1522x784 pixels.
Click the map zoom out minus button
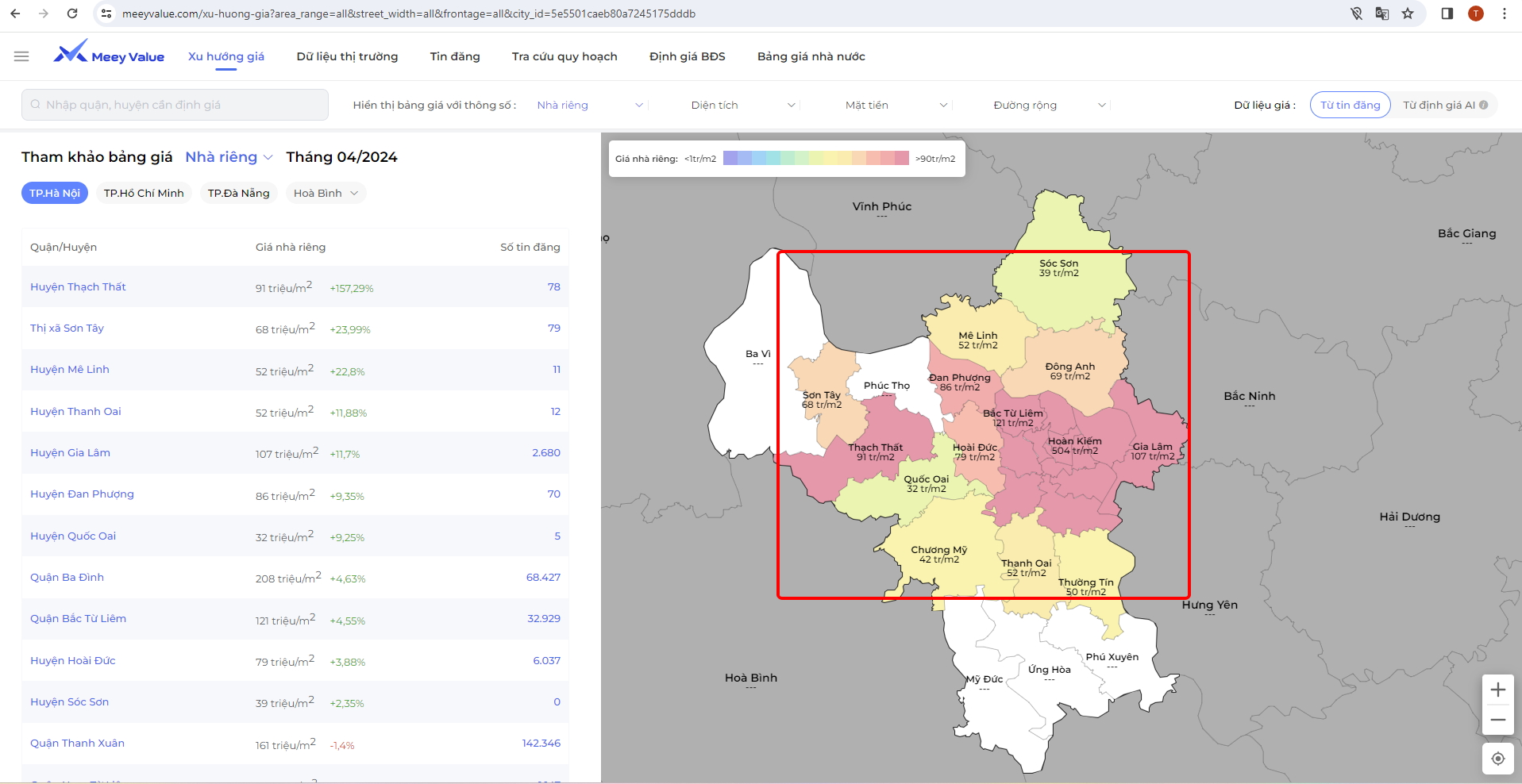1497,720
